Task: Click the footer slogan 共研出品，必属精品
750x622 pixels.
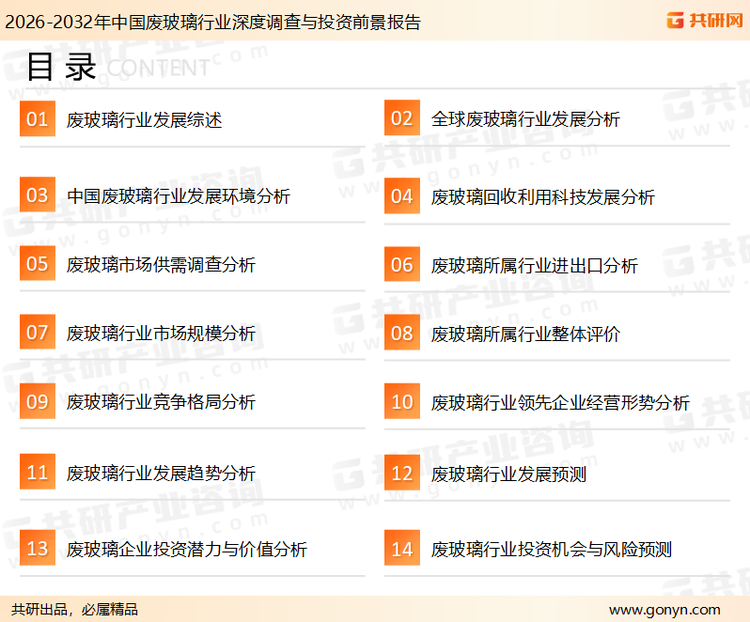Action: (75, 610)
